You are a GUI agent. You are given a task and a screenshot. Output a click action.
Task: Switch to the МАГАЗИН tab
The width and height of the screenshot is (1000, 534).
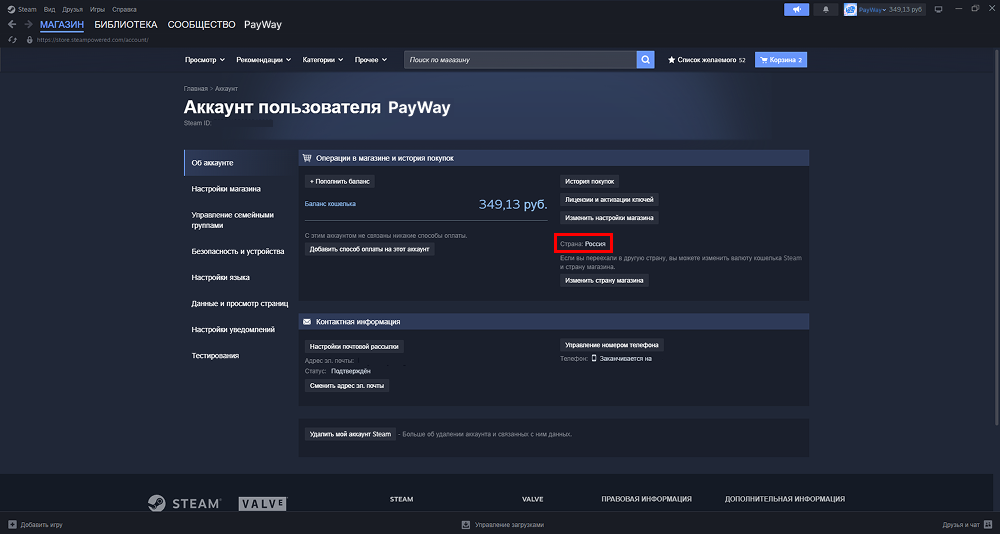tap(62, 25)
